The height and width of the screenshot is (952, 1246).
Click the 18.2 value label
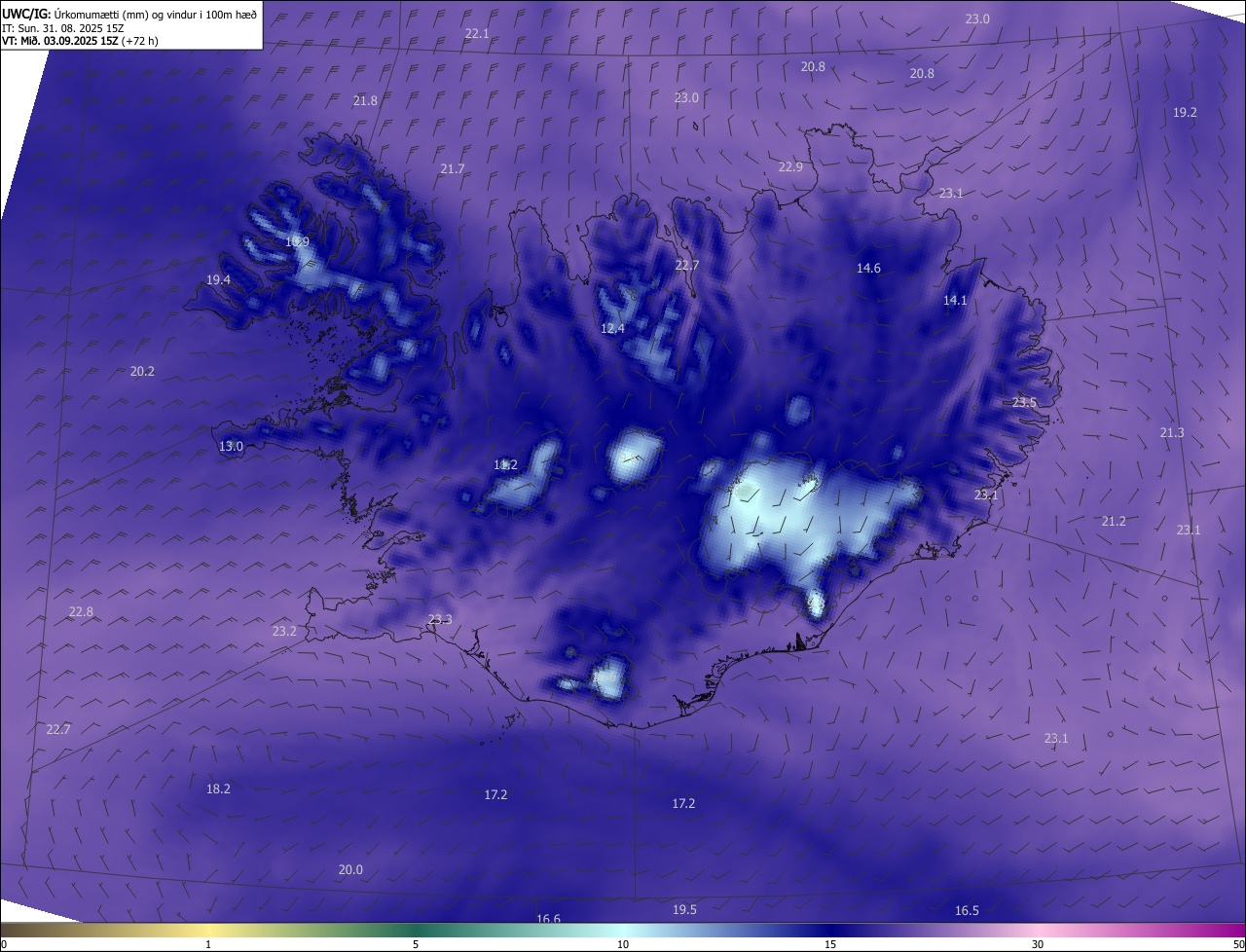click(218, 789)
